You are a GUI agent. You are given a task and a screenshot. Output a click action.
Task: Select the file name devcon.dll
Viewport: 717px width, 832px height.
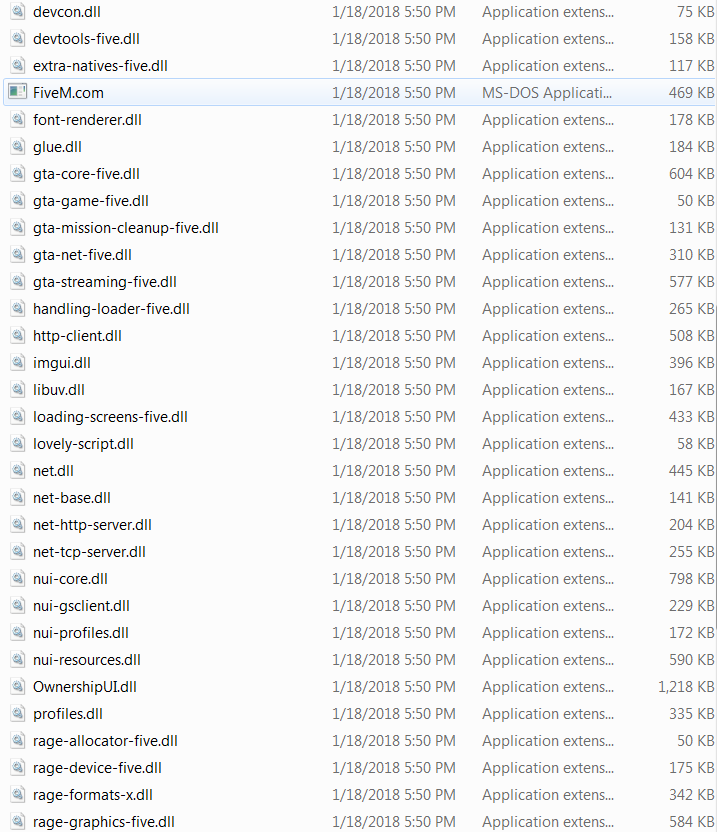tap(66, 12)
